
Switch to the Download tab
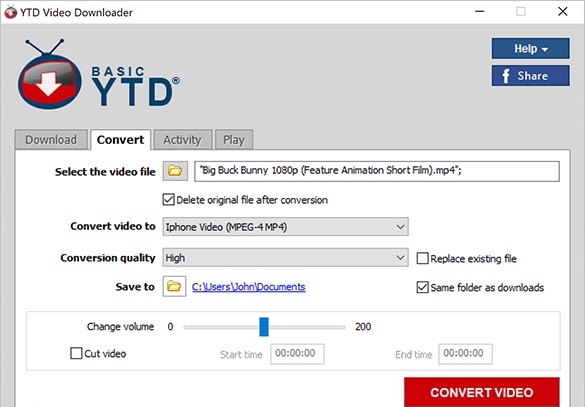point(51,140)
